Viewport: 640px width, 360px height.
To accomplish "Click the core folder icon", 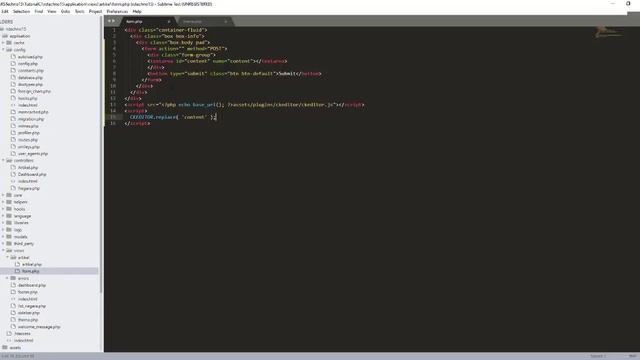I will [x=9, y=195].
